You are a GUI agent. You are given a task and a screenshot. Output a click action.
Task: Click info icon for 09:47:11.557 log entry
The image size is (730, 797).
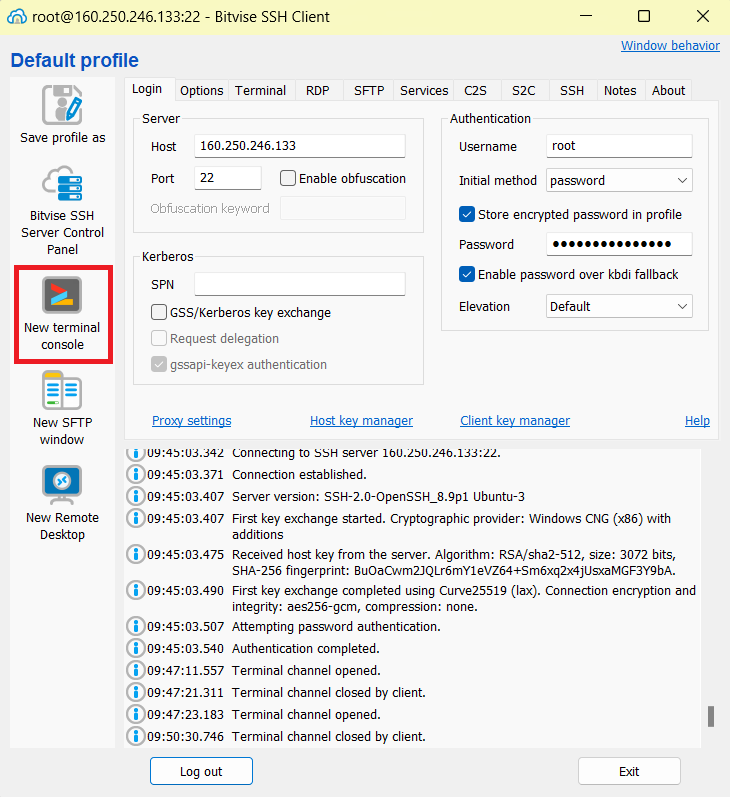[x=135, y=670]
